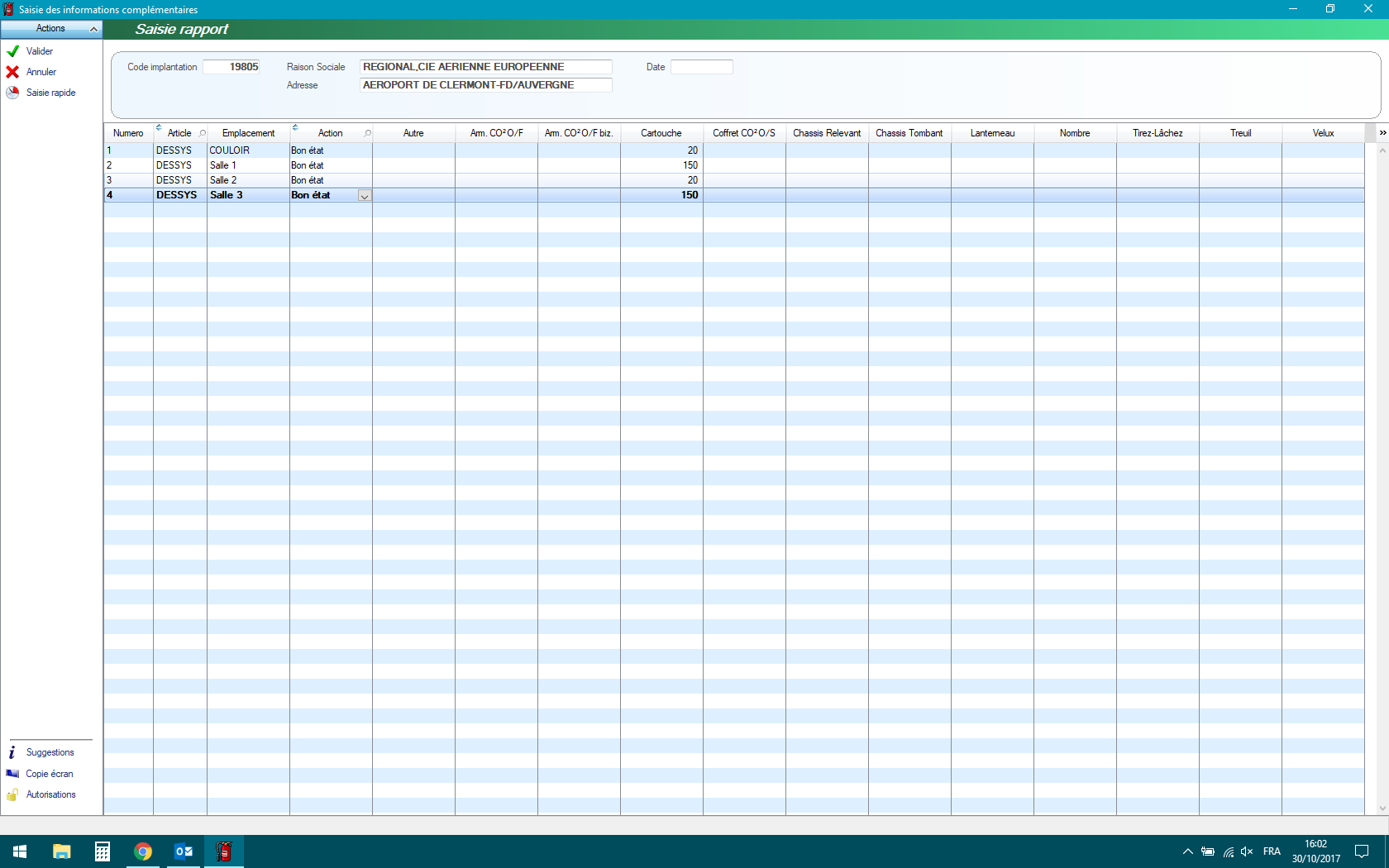Click the scrollbar down arrow of the grid

pos(1382,808)
